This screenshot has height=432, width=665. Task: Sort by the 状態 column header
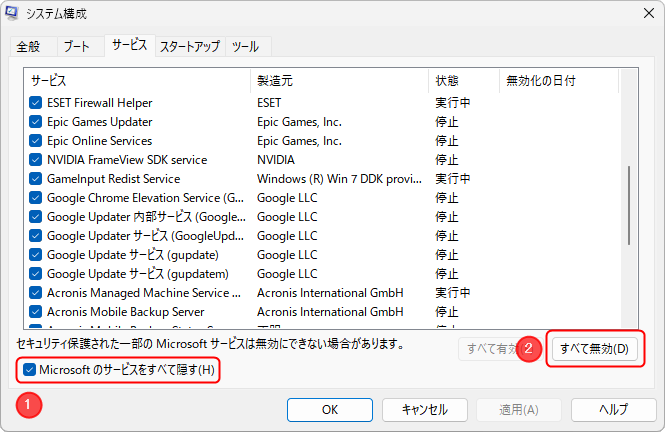point(464,81)
